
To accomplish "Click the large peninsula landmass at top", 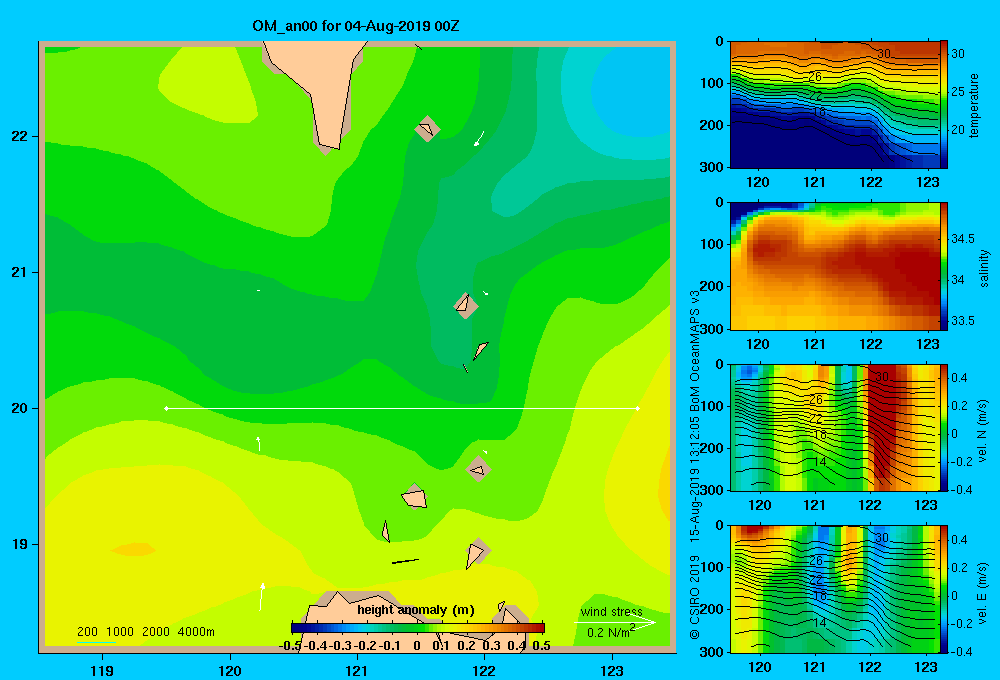I will [x=317, y=89].
